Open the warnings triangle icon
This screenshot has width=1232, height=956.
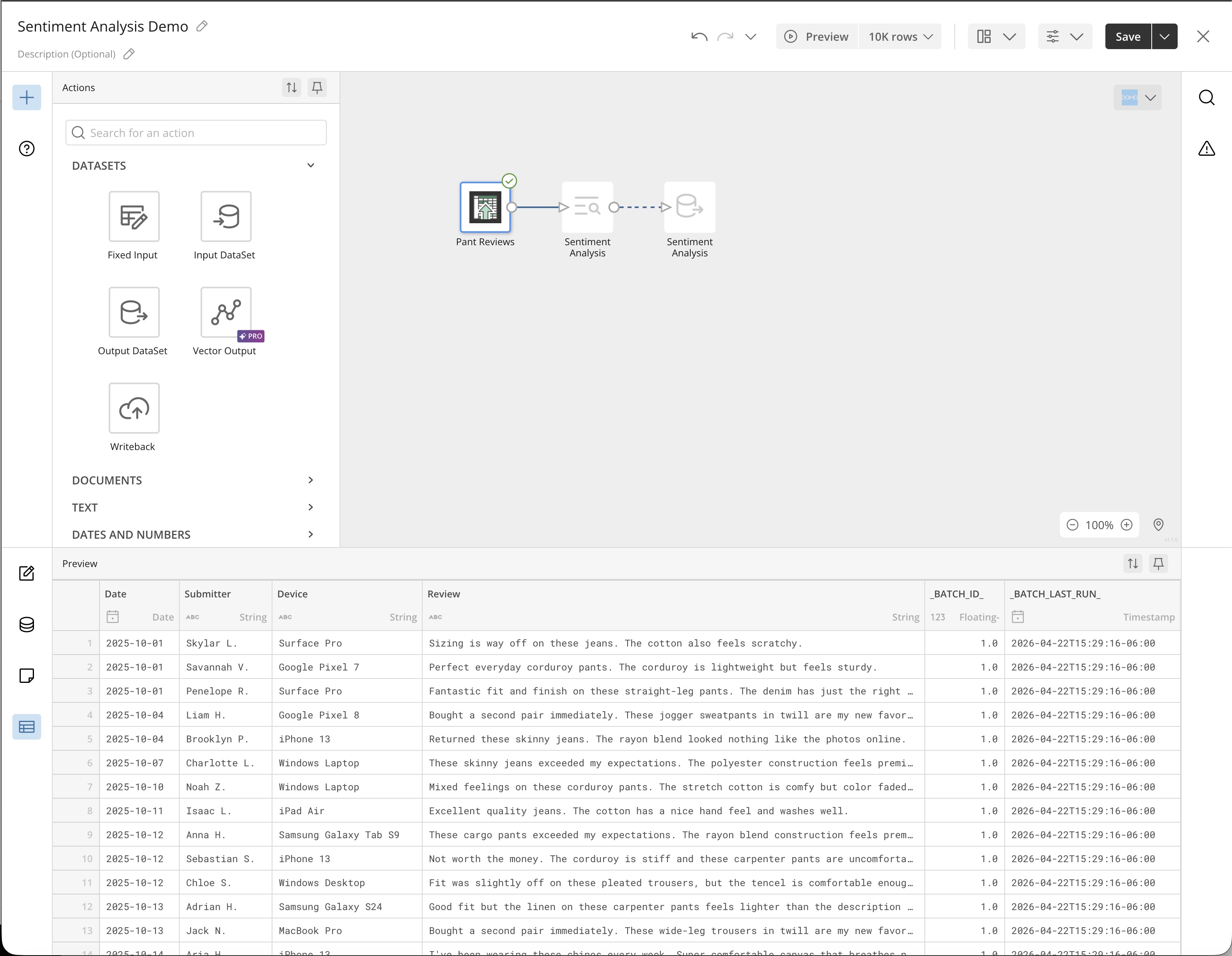[x=1206, y=148]
